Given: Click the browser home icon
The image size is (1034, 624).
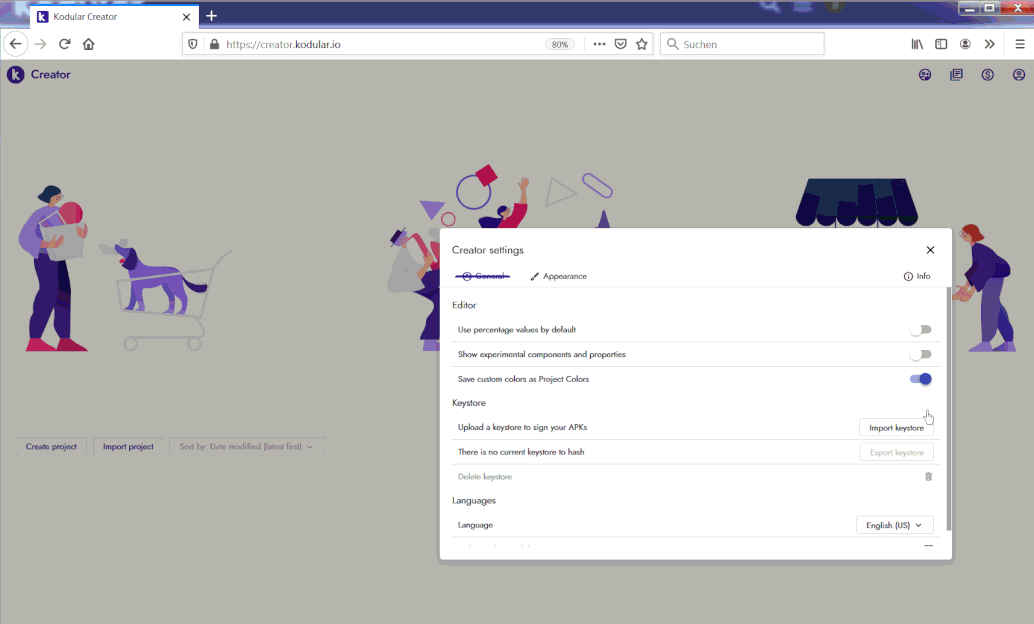Looking at the screenshot, I should [89, 44].
